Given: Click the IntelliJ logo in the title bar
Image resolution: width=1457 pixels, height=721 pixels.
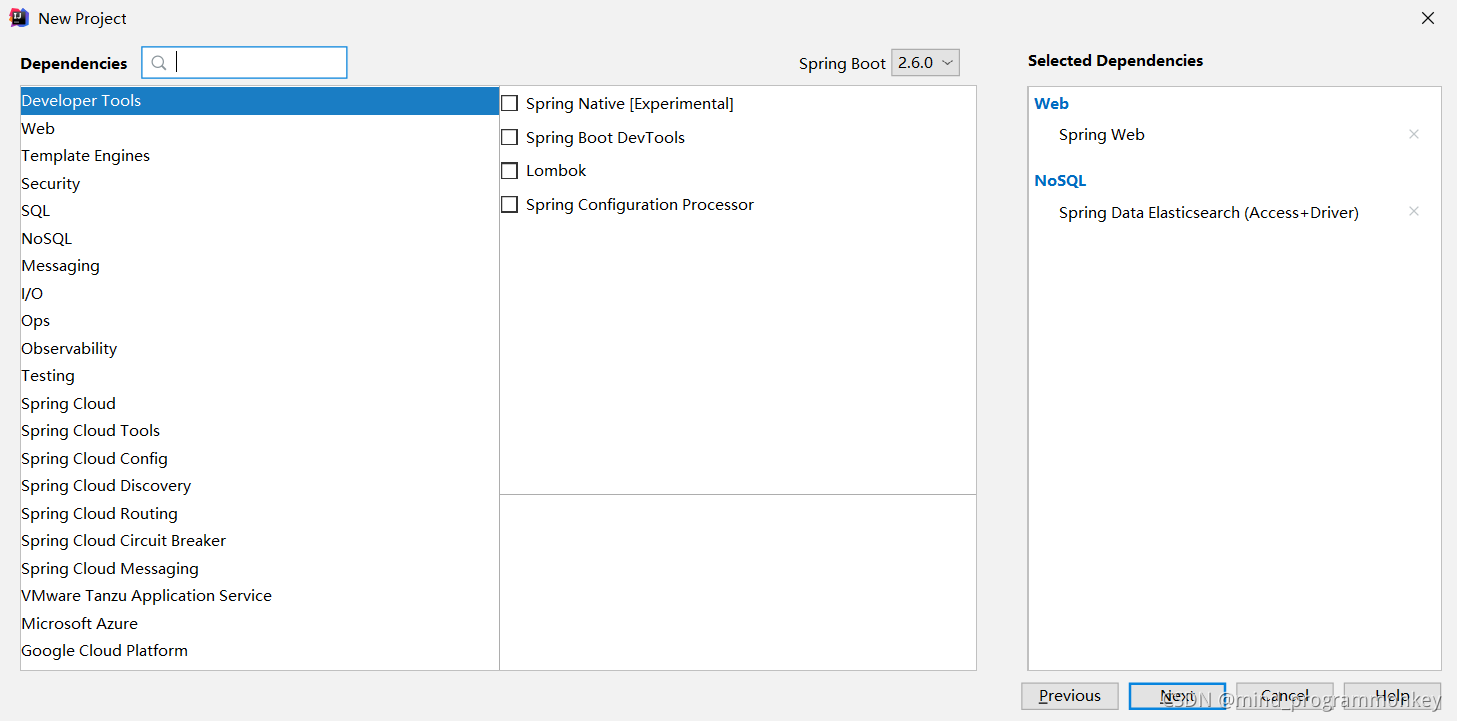Looking at the screenshot, I should tap(19, 18).
